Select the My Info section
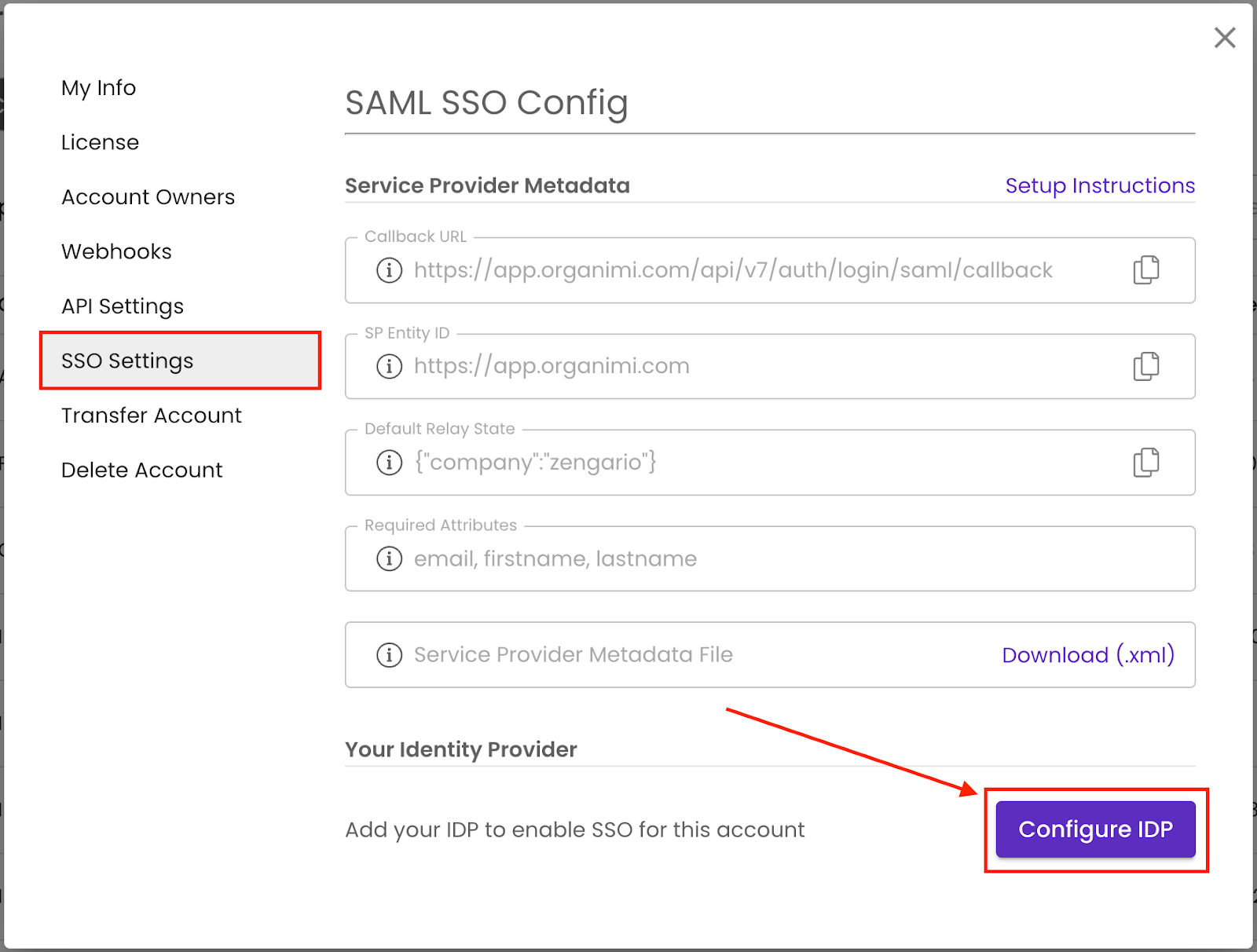Image resolution: width=1257 pixels, height=952 pixels. coord(98,88)
